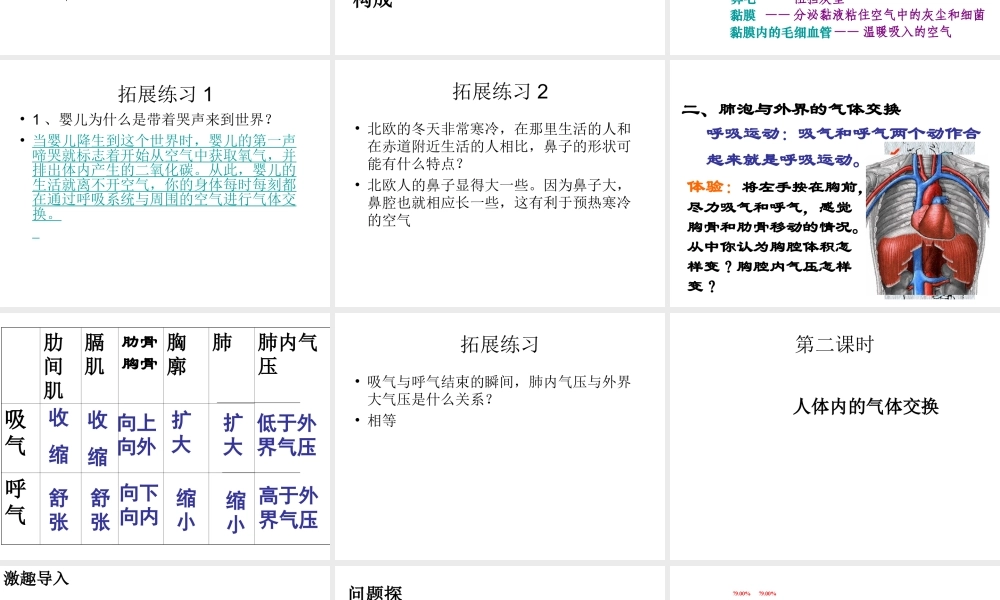Viewport: 1000px width, 600px height.
Task: Click the orange 体验 label
Action: tap(709, 187)
